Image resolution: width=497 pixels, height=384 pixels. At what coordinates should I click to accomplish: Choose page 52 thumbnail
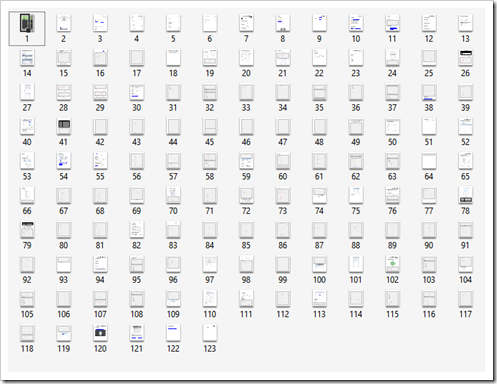click(x=465, y=126)
